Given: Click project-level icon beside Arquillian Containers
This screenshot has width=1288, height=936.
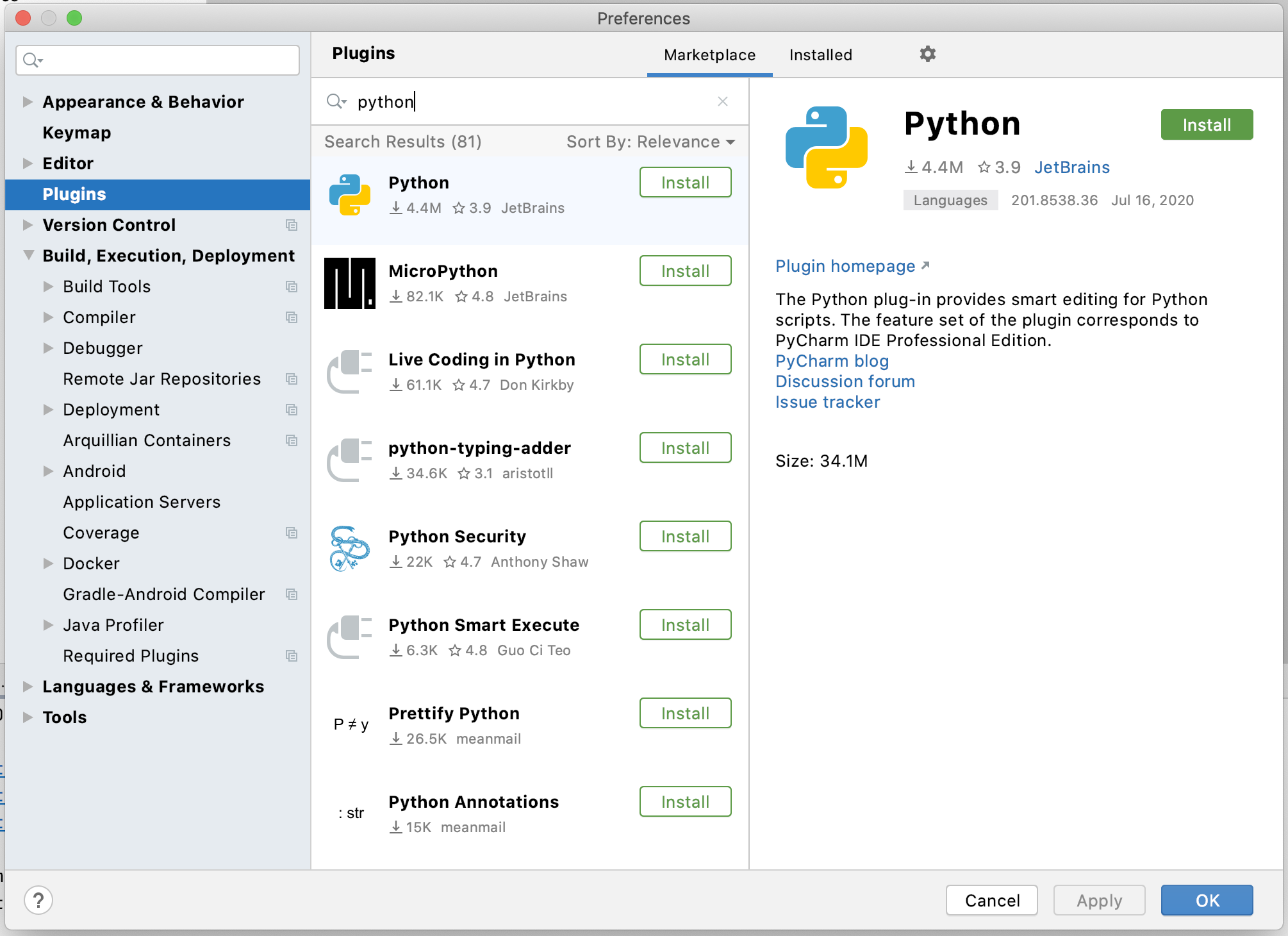Looking at the screenshot, I should pyautogui.click(x=292, y=440).
